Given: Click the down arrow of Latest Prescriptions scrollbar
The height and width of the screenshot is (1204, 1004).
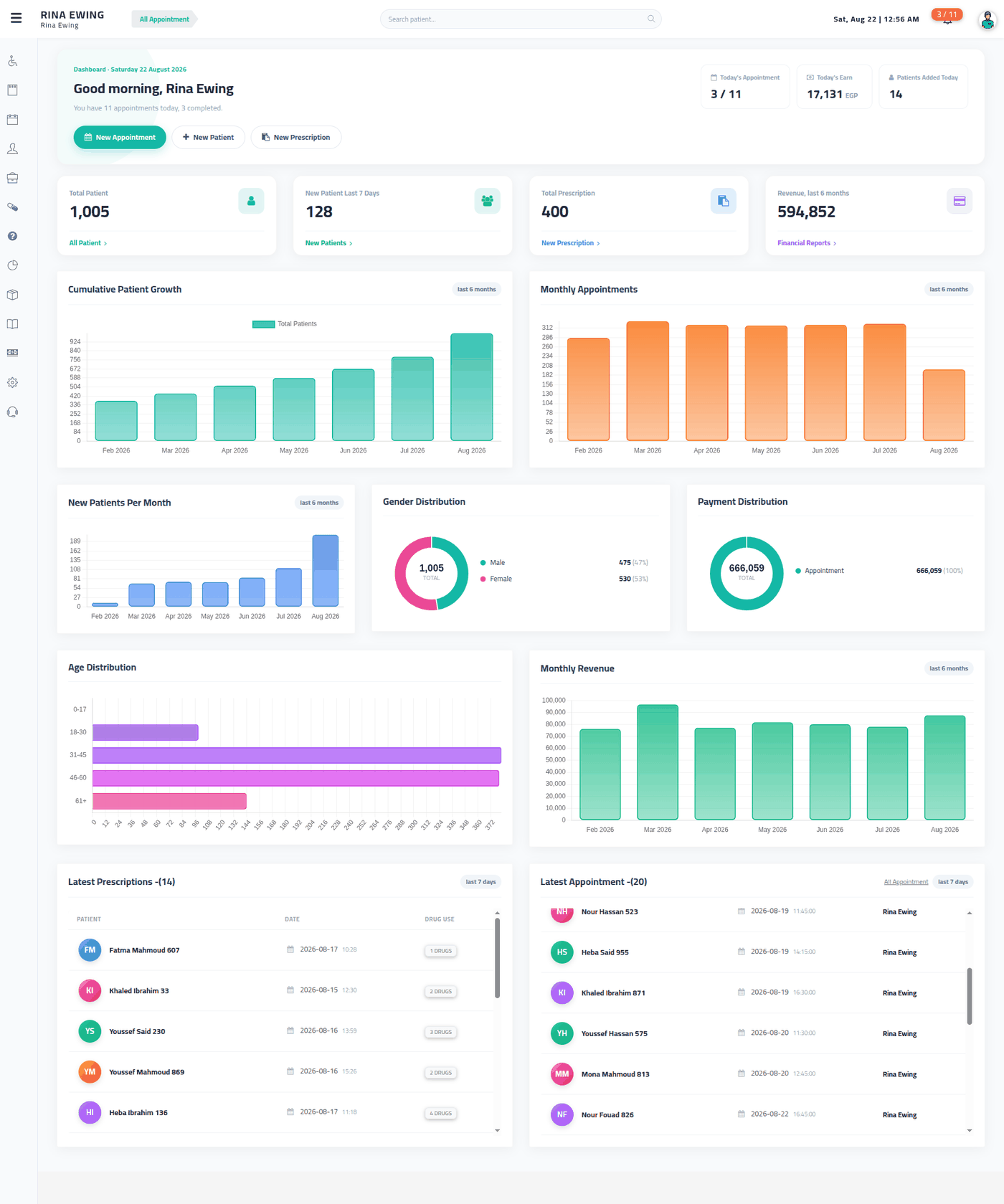Looking at the screenshot, I should coord(497,1130).
